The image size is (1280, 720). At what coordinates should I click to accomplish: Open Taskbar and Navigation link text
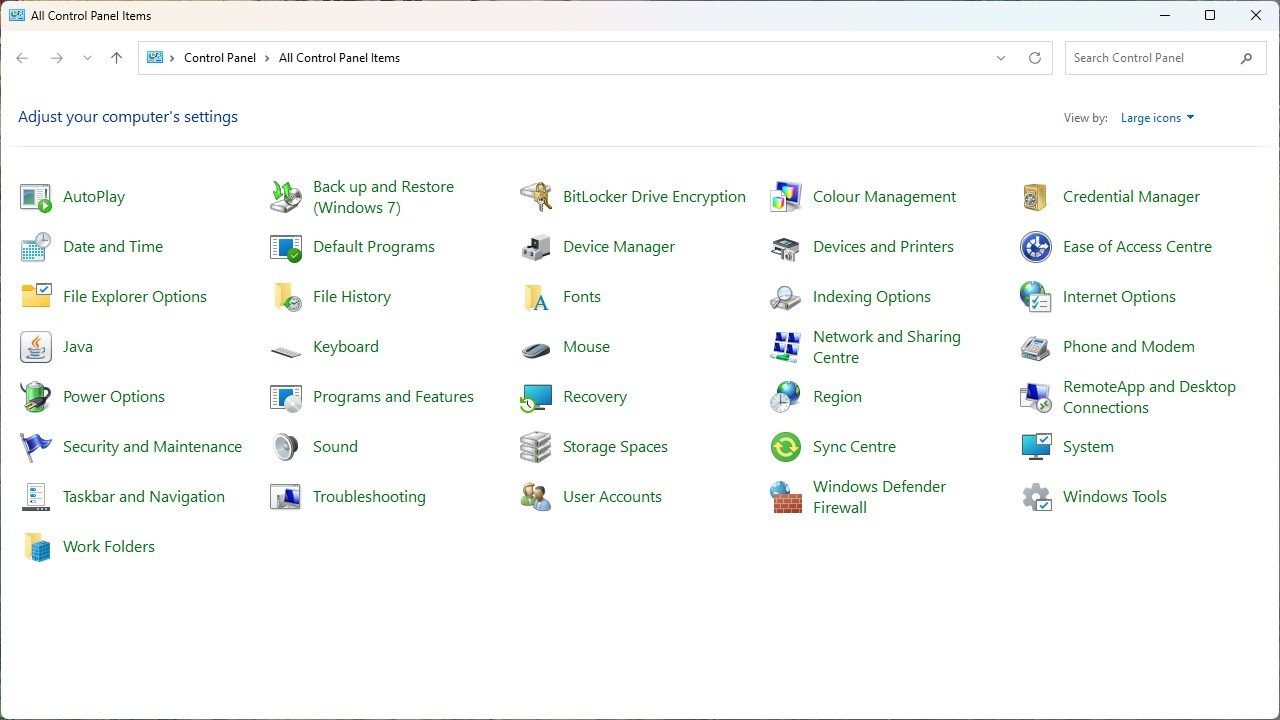coord(144,497)
